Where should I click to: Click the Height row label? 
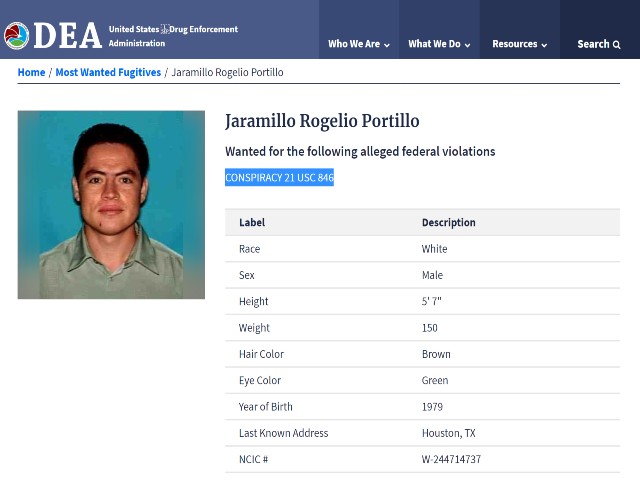pyautogui.click(x=253, y=302)
